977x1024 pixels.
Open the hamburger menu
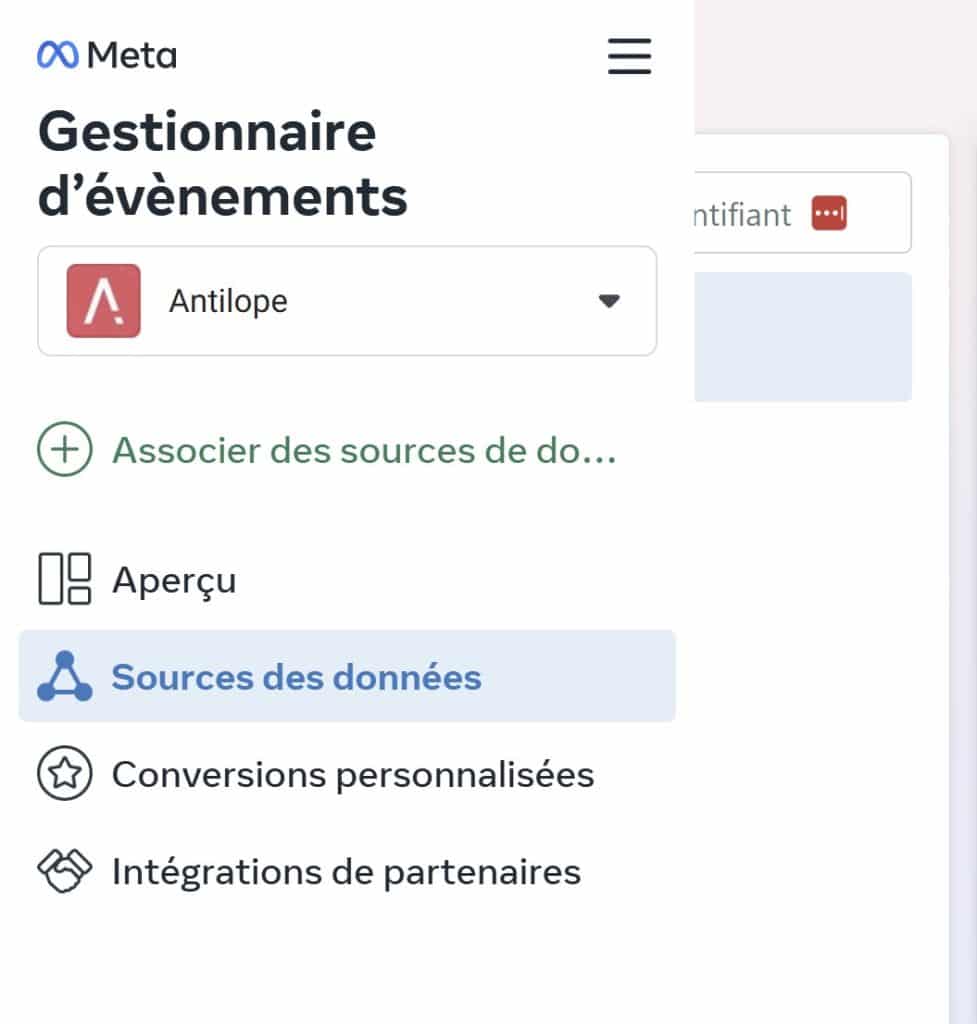(629, 56)
